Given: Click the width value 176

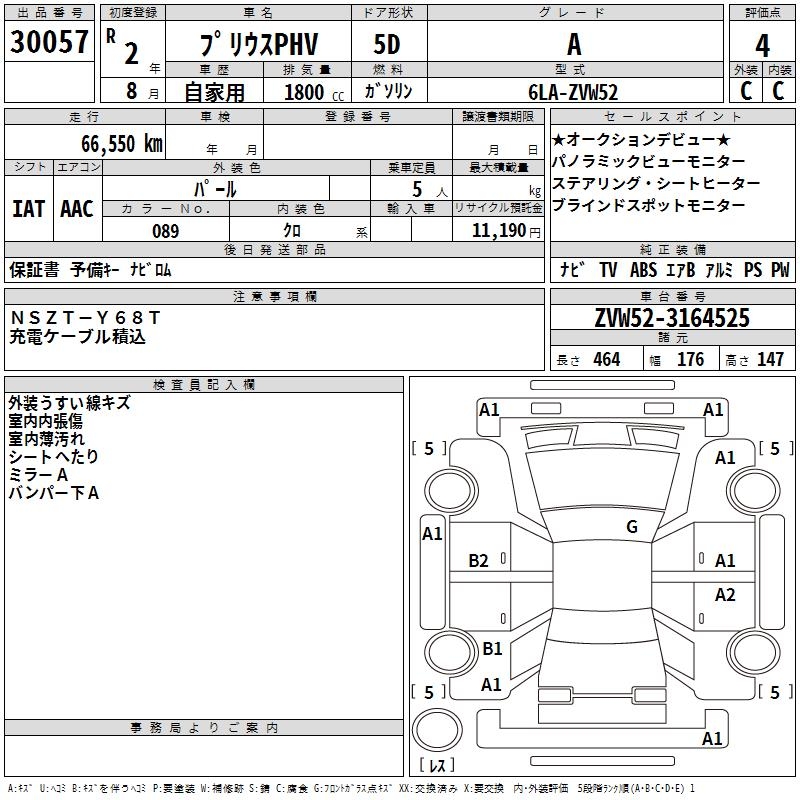Looking at the screenshot, I should (x=691, y=359).
